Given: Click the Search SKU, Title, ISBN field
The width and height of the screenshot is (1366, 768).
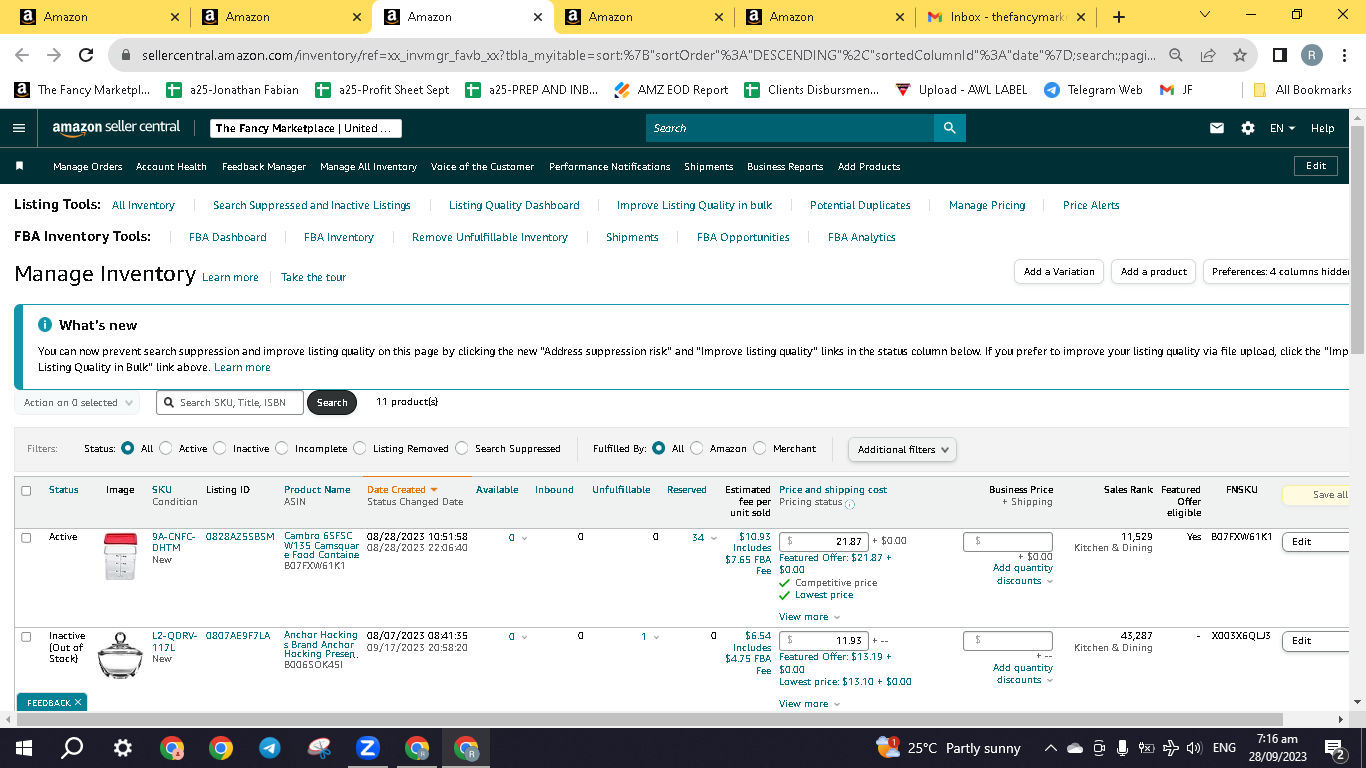Looking at the screenshot, I should pos(230,403).
